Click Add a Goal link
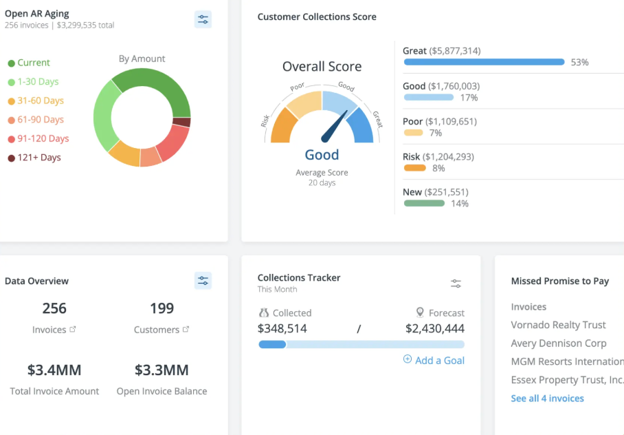Screen dimensions: 624x435 coord(439,360)
